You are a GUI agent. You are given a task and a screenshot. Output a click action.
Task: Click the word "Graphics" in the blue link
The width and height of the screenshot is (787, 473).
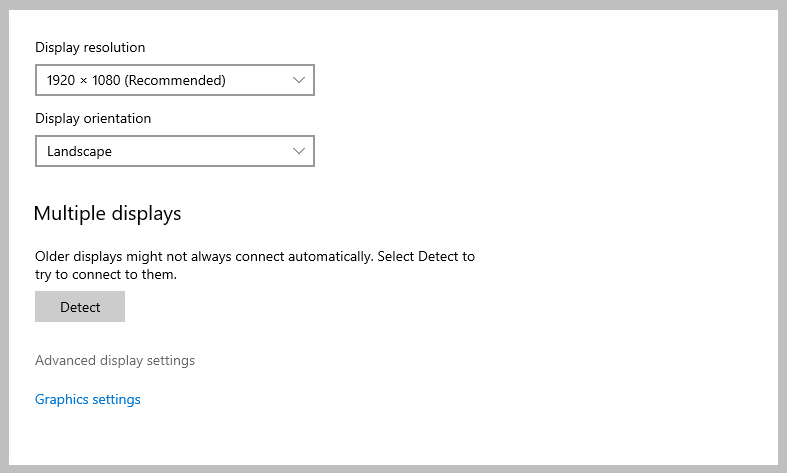[x=61, y=400]
